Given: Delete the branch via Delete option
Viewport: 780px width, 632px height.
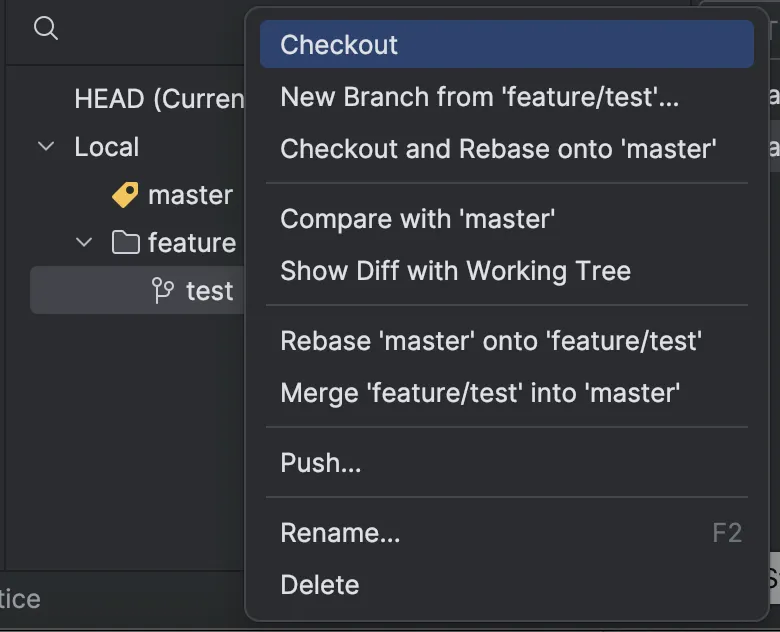Looking at the screenshot, I should click(x=319, y=585).
